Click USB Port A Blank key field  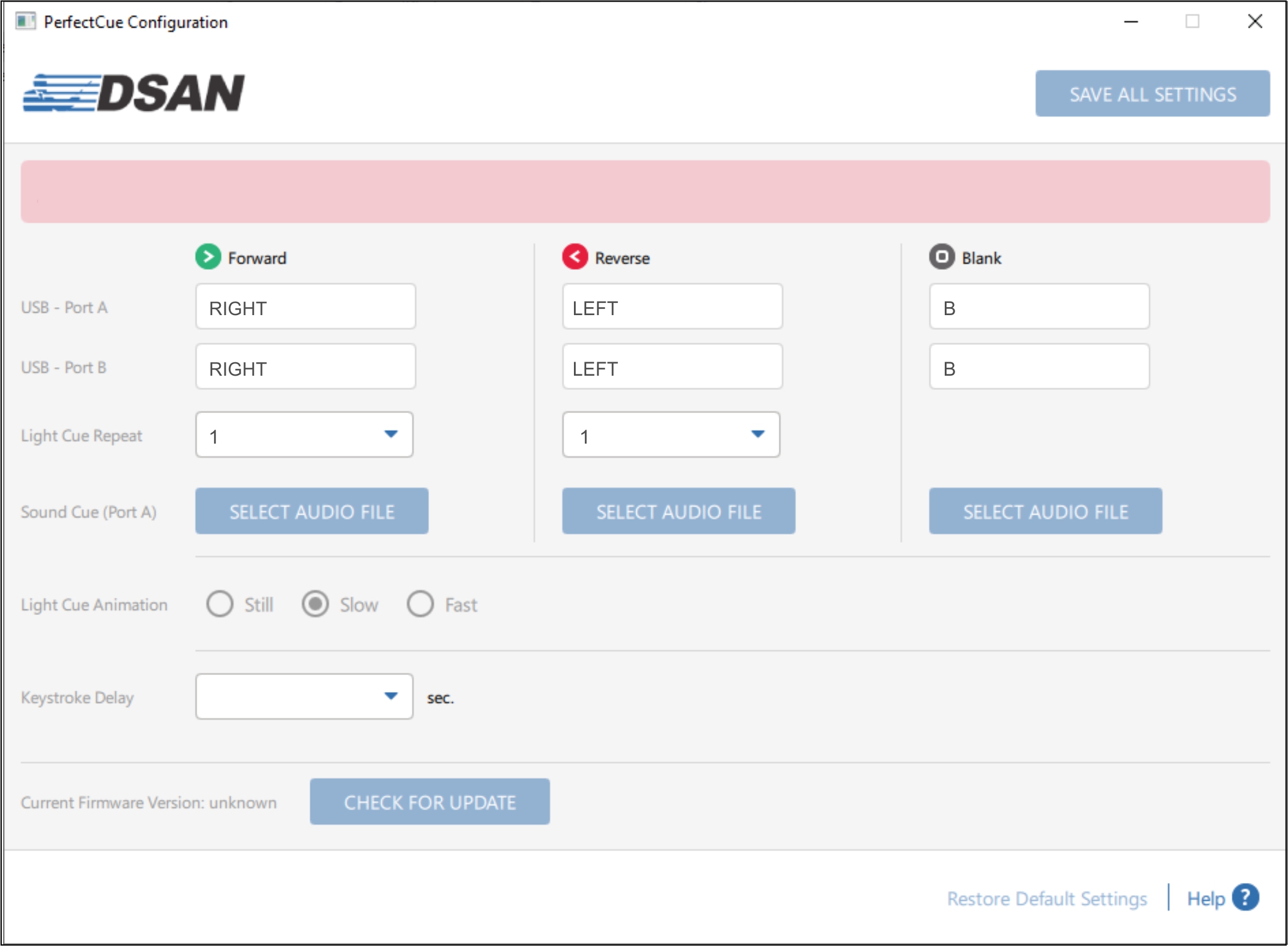click(1039, 307)
